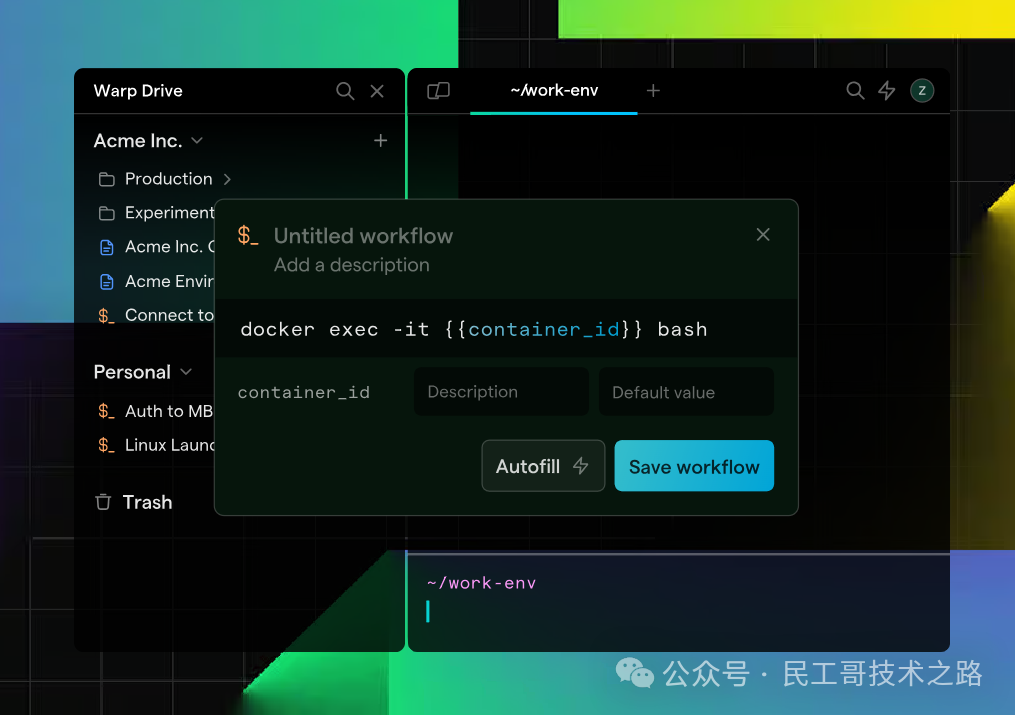Open the Auth to MB workflow
The height and width of the screenshot is (715, 1015).
169,411
